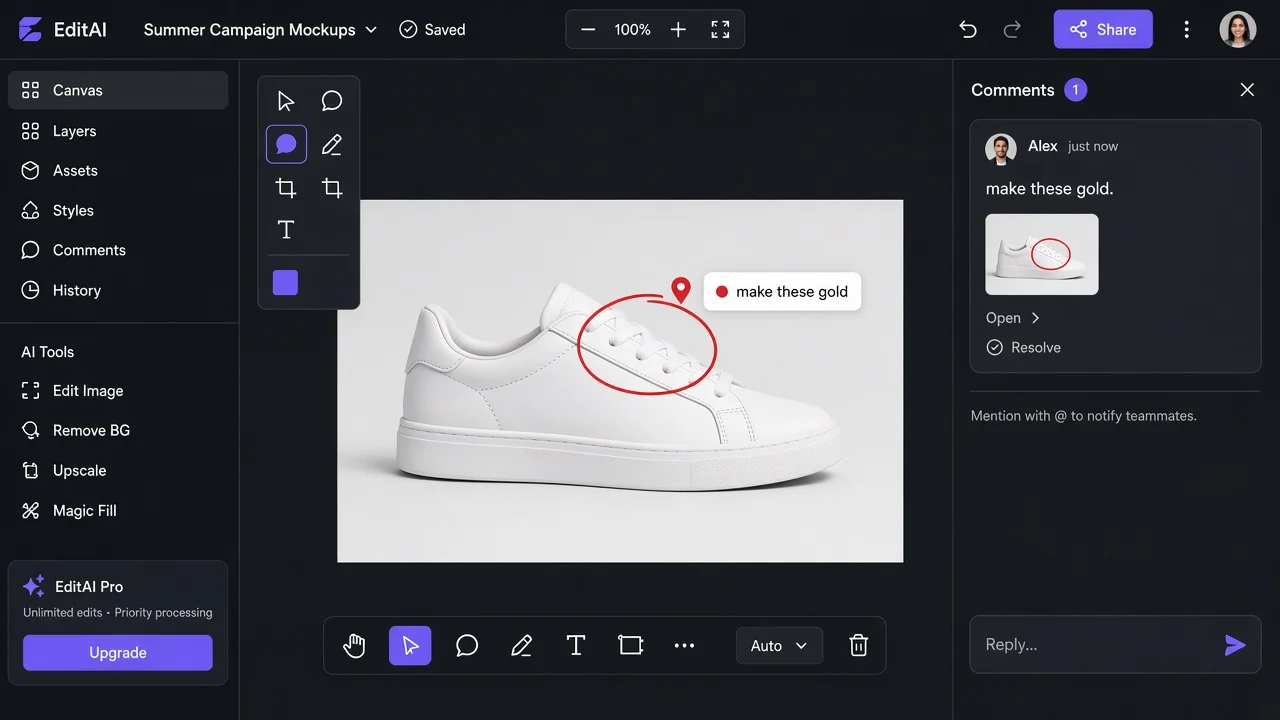Open the user profile avatar
Screen dimensions: 1280x720
coord(1238,30)
